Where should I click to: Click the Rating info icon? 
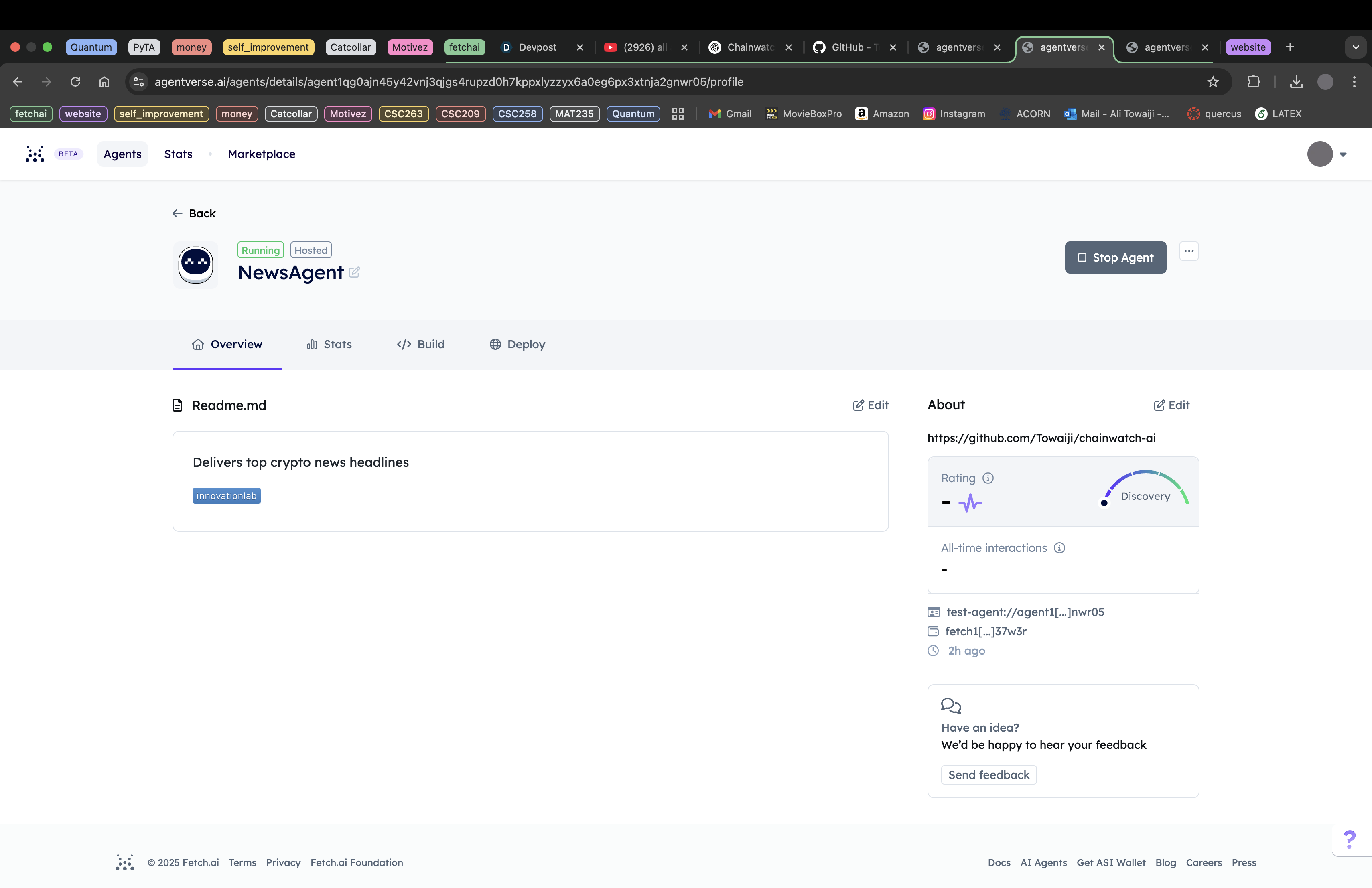coord(988,478)
